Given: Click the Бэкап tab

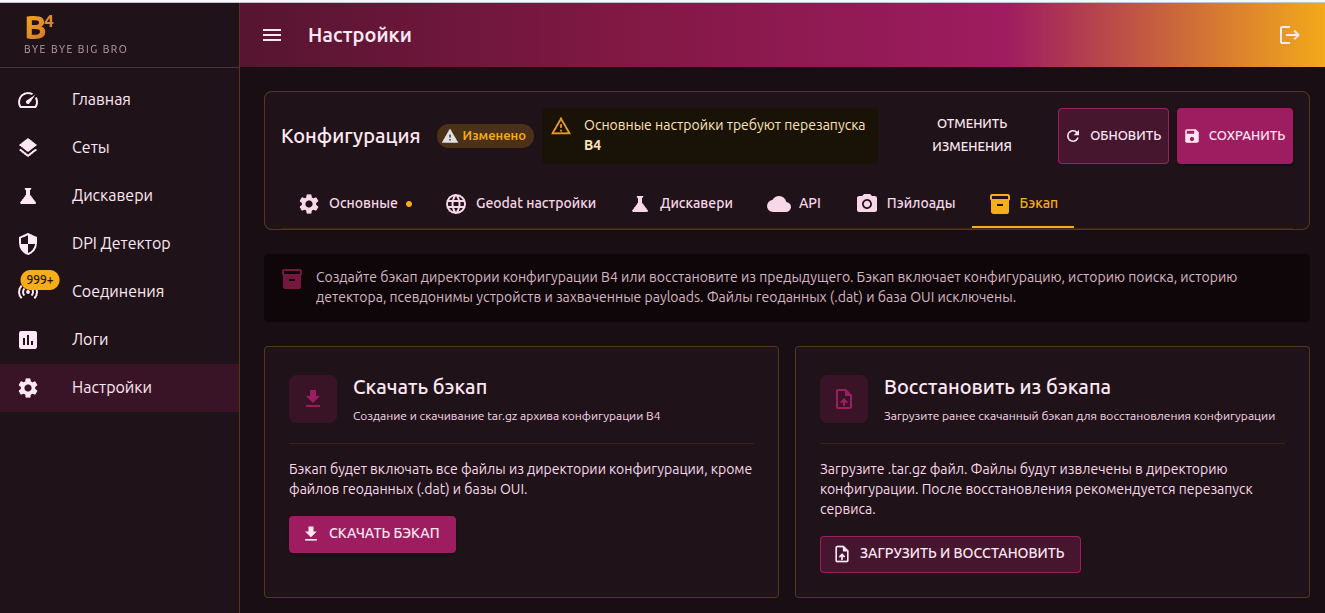Looking at the screenshot, I should (x=1023, y=204).
